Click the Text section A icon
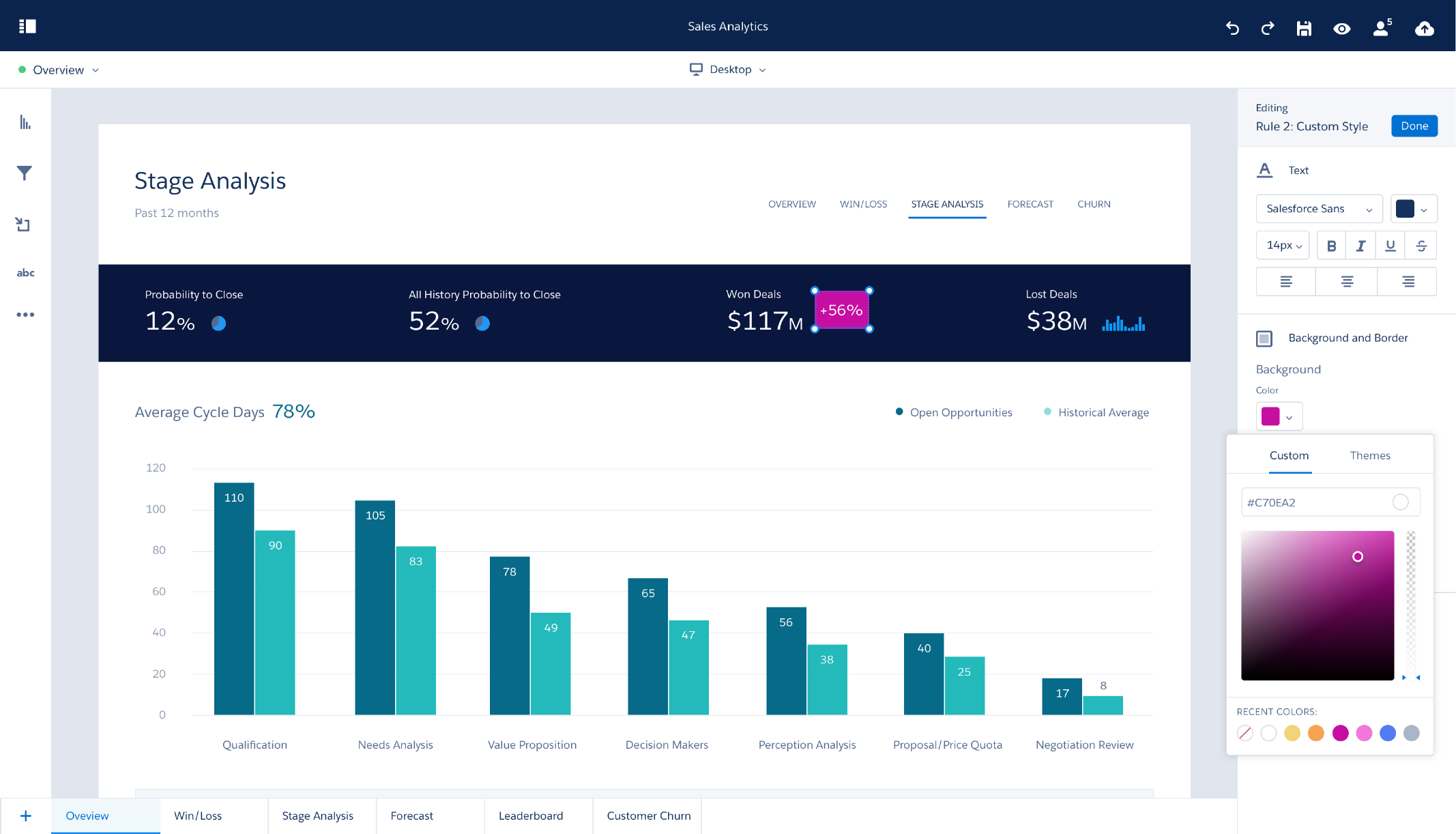 click(x=1264, y=170)
